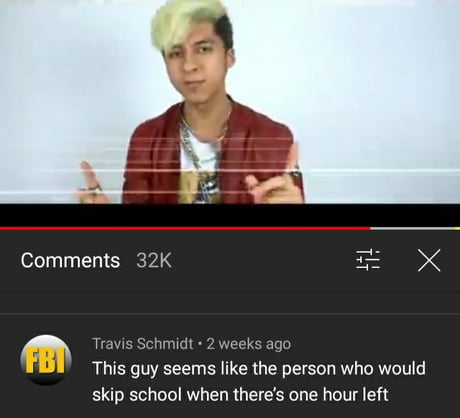460x418 pixels.
Task: Click the Comments heading
Action: pos(70,260)
